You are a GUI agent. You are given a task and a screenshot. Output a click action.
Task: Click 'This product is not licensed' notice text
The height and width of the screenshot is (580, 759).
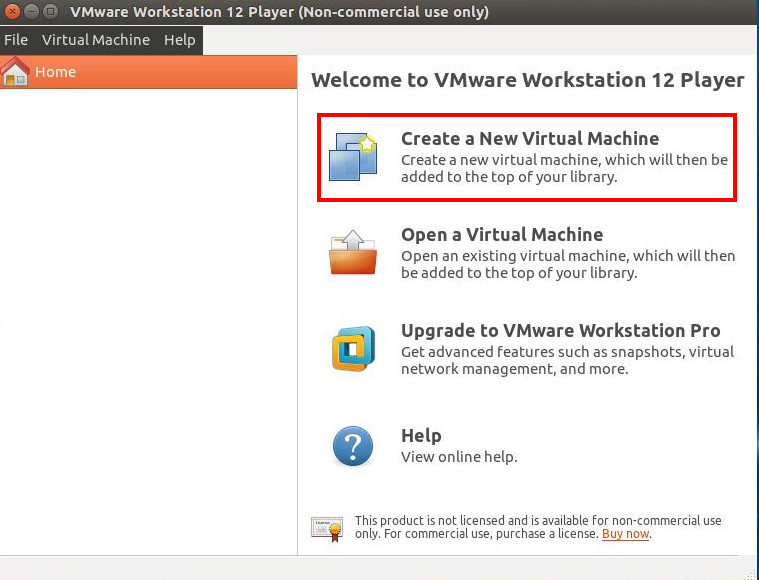tap(538, 527)
